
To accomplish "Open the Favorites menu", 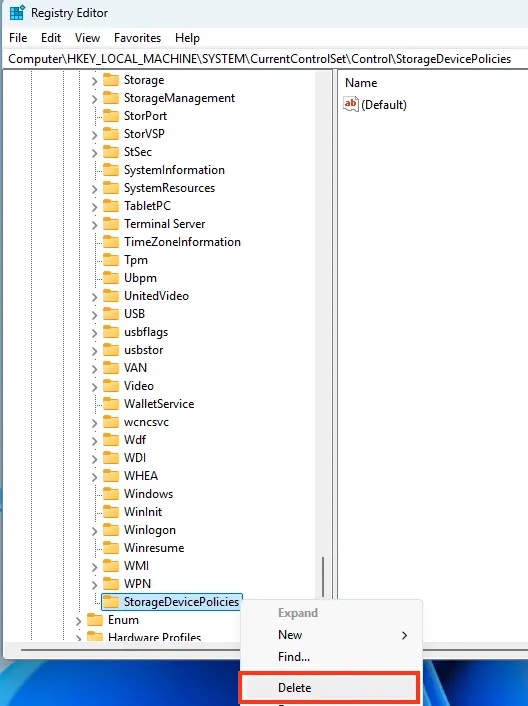I will 137,38.
